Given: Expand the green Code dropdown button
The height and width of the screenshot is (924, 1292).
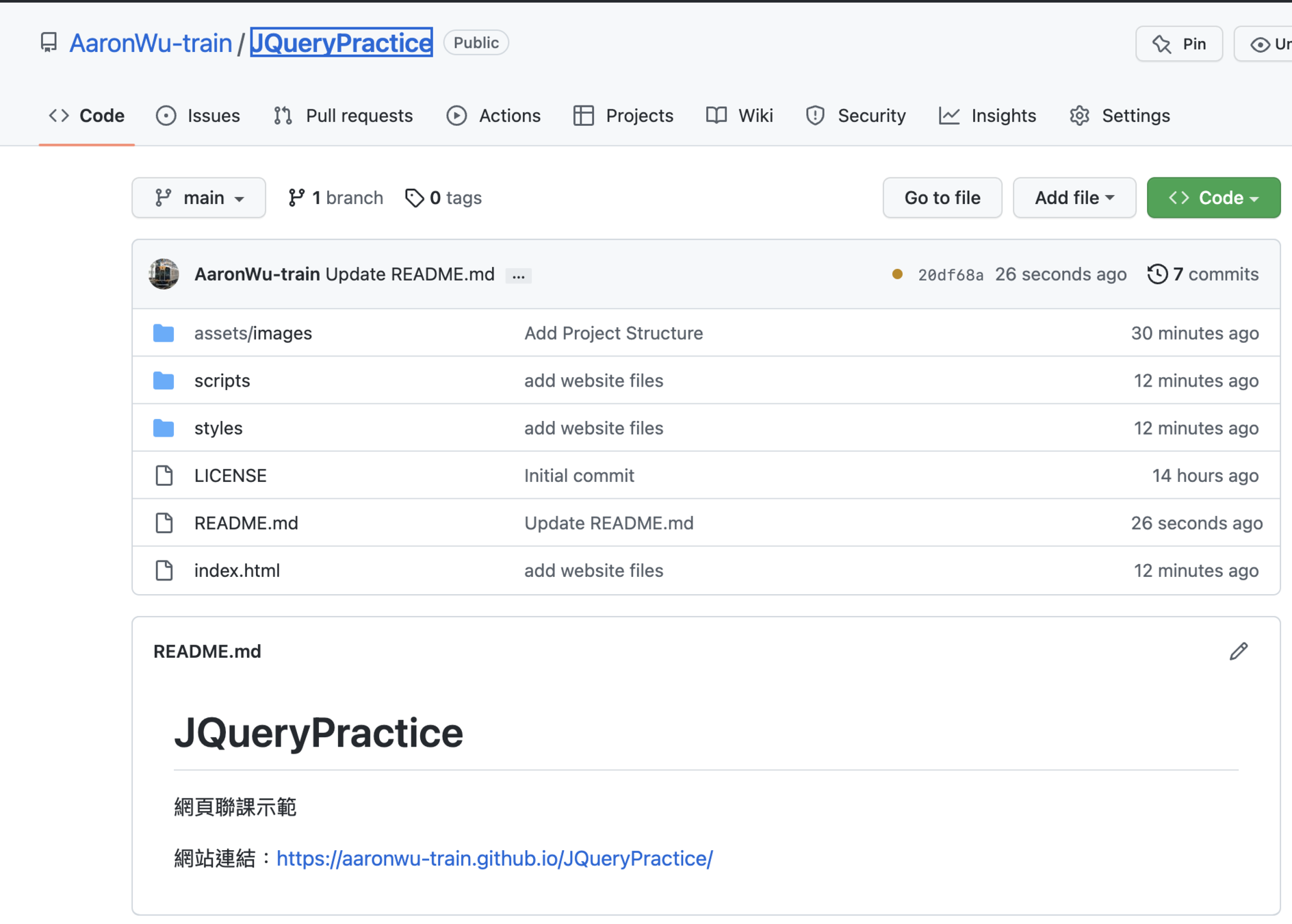Looking at the screenshot, I should [1213, 198].
